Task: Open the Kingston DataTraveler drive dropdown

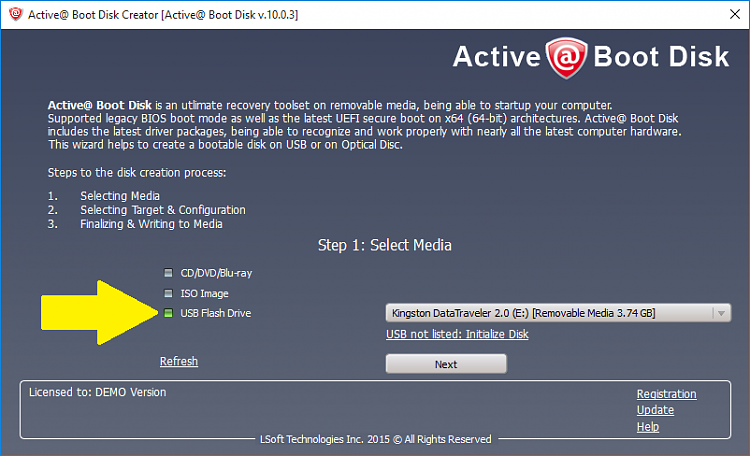Action: pos(558,313)
